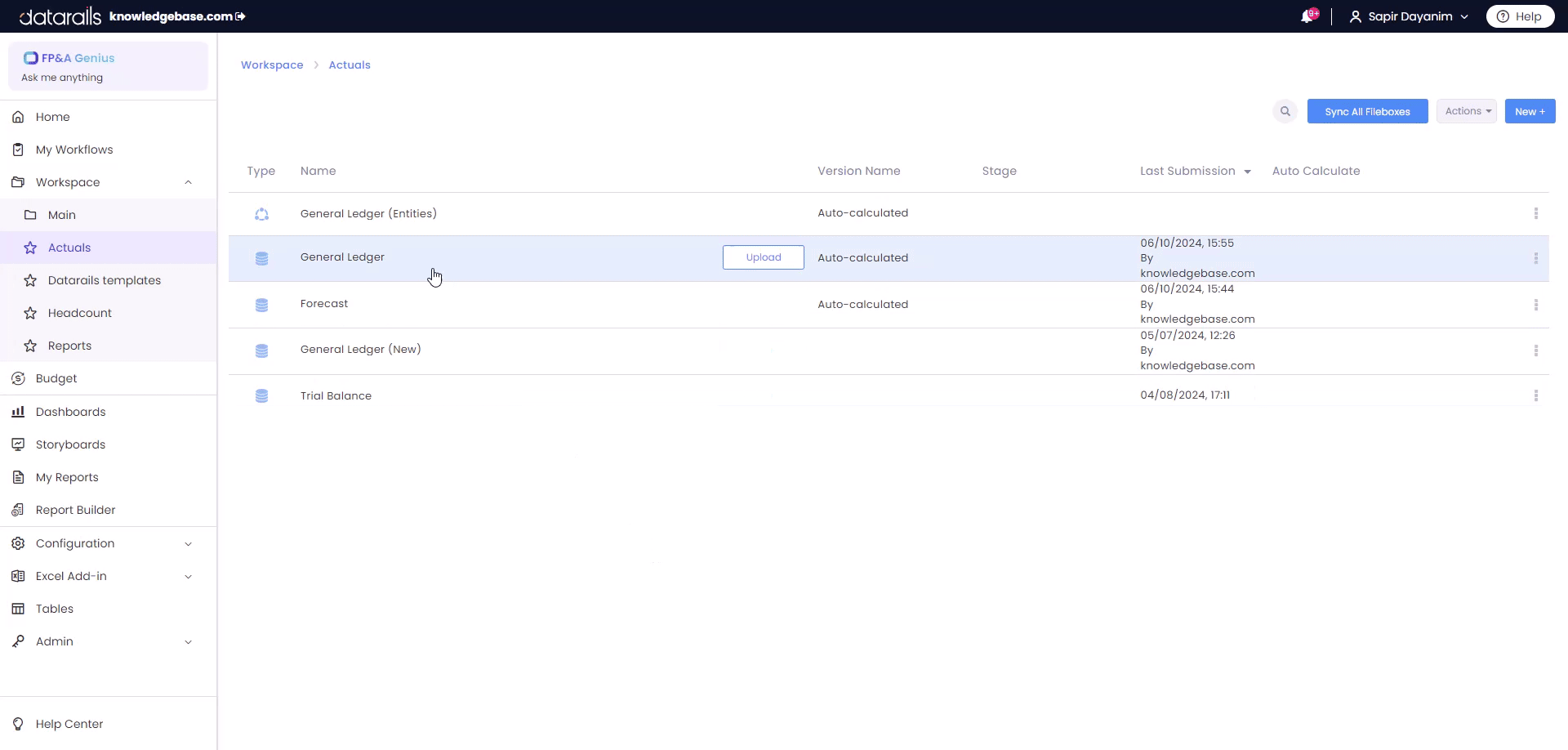This screenshot has height=750, width=1568.
Task: Expand the Configuration section chevron
Action: (189, 544)
